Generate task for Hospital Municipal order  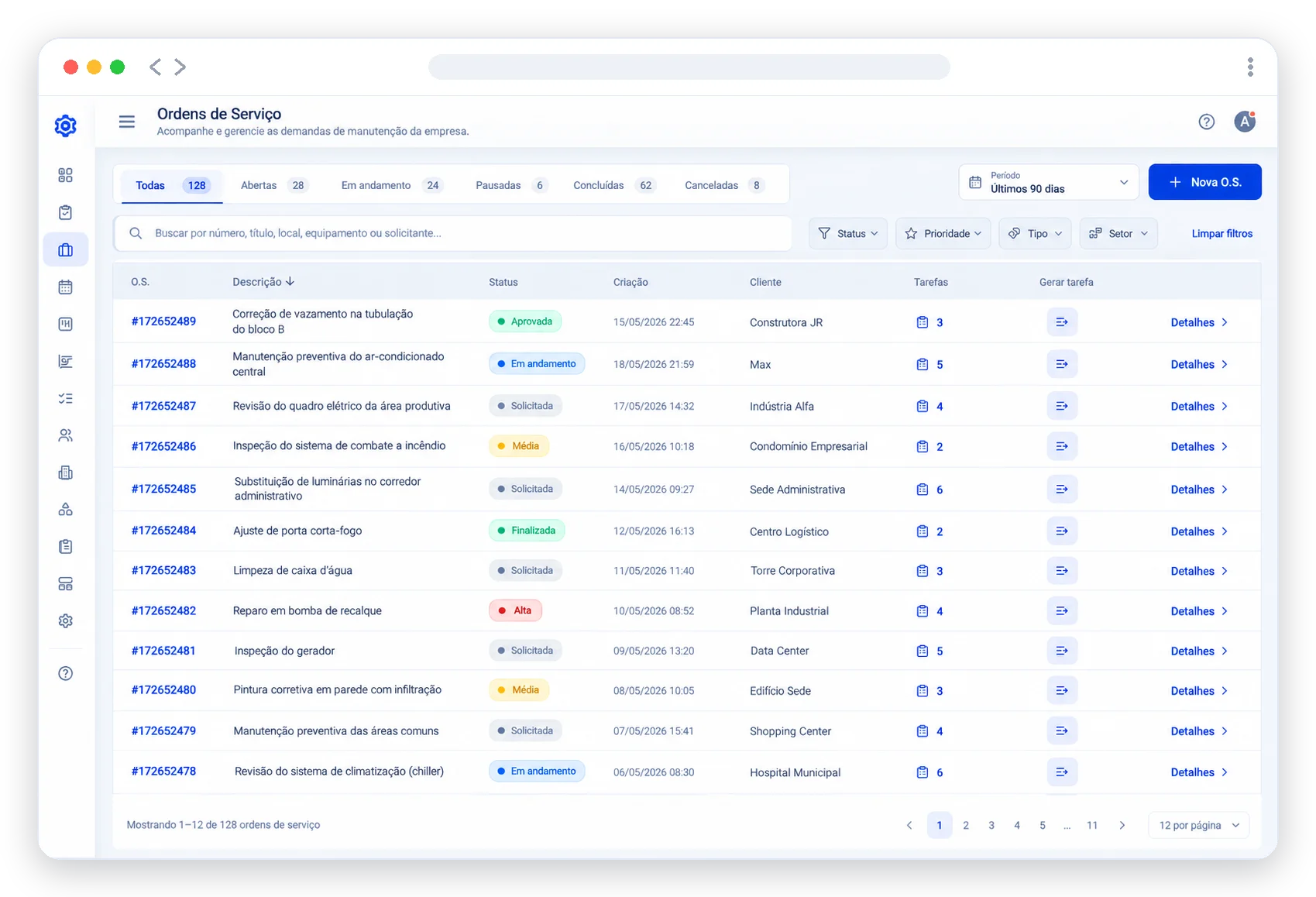[x=1062, y=772]
